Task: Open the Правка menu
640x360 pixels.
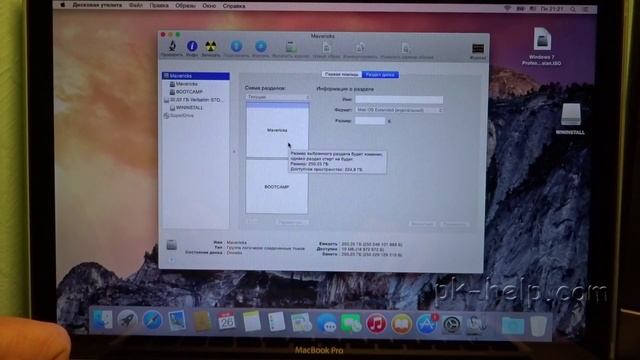Action: (x=159, y=6)
